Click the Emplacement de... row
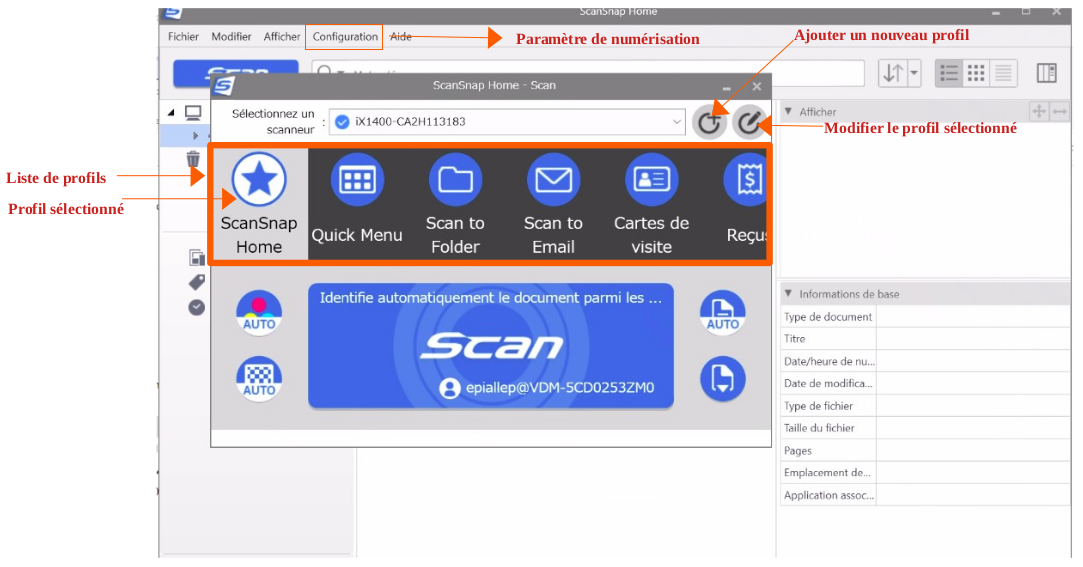1083x567 pixels. [925, 473]
